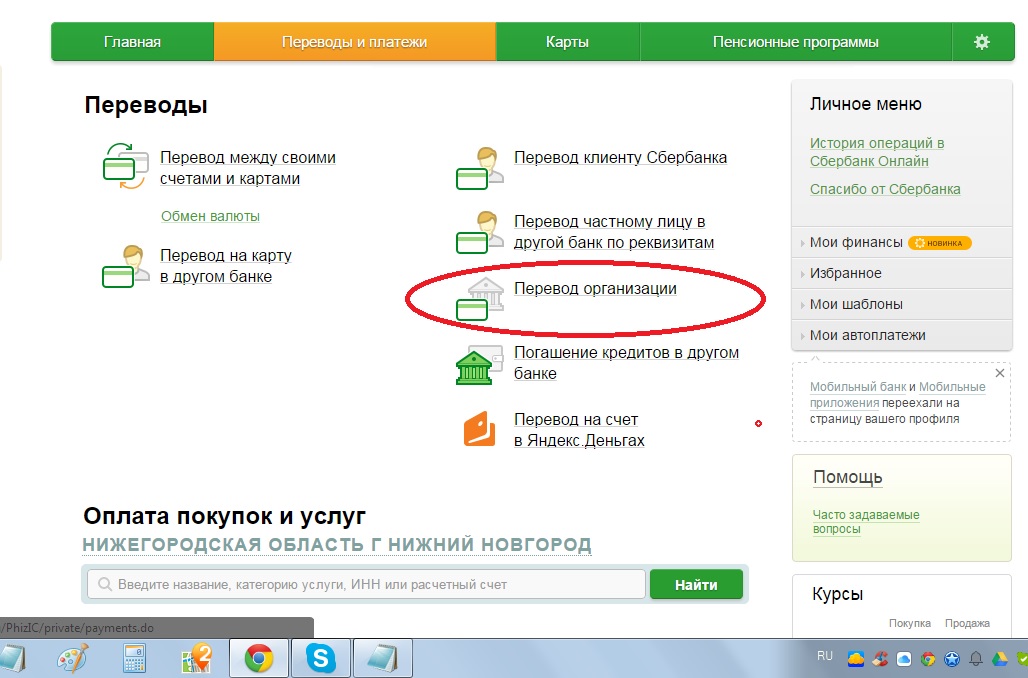Viewport: 1028px width, 678px height.
Task: Open Перевод частному лицу в другой банк
Action: click(614, 231)
